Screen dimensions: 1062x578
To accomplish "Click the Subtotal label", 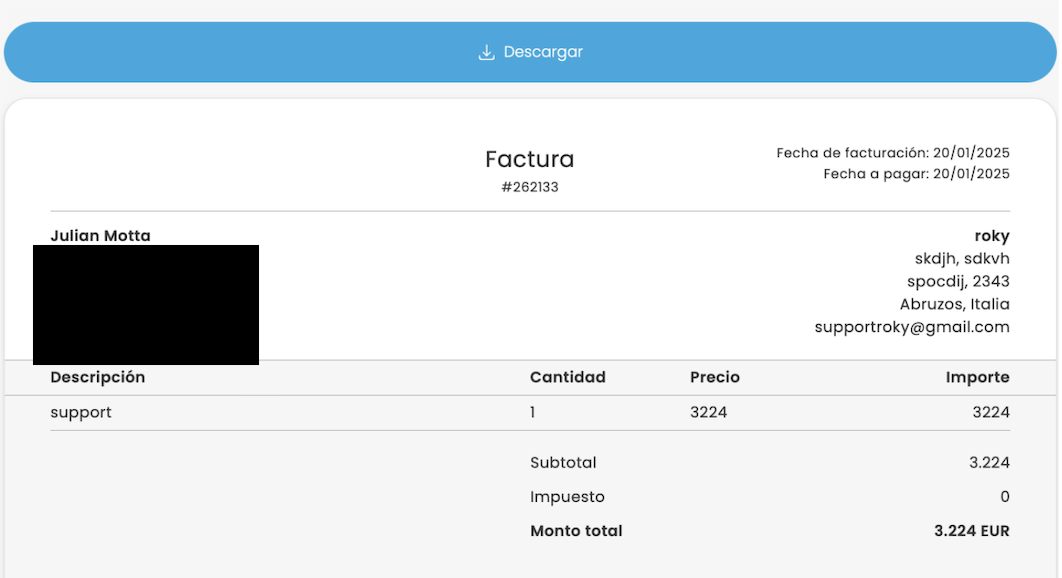I will pyautogui.click(x=563, y=463).
